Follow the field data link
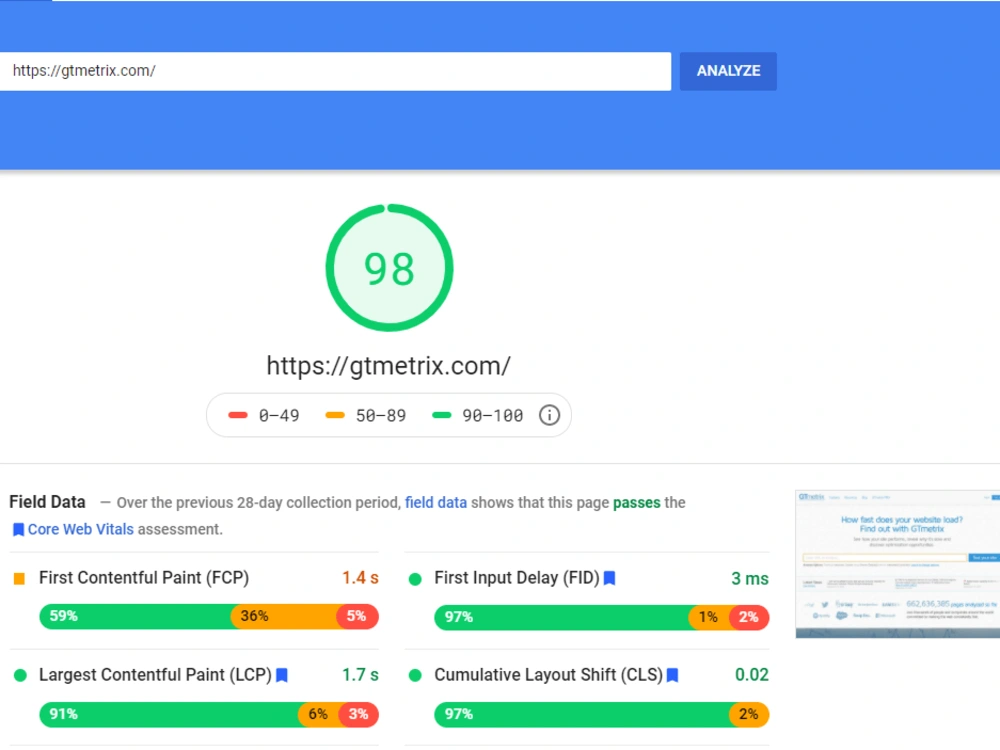This screenshot has width=1000, height=750. tap(436, 503)
